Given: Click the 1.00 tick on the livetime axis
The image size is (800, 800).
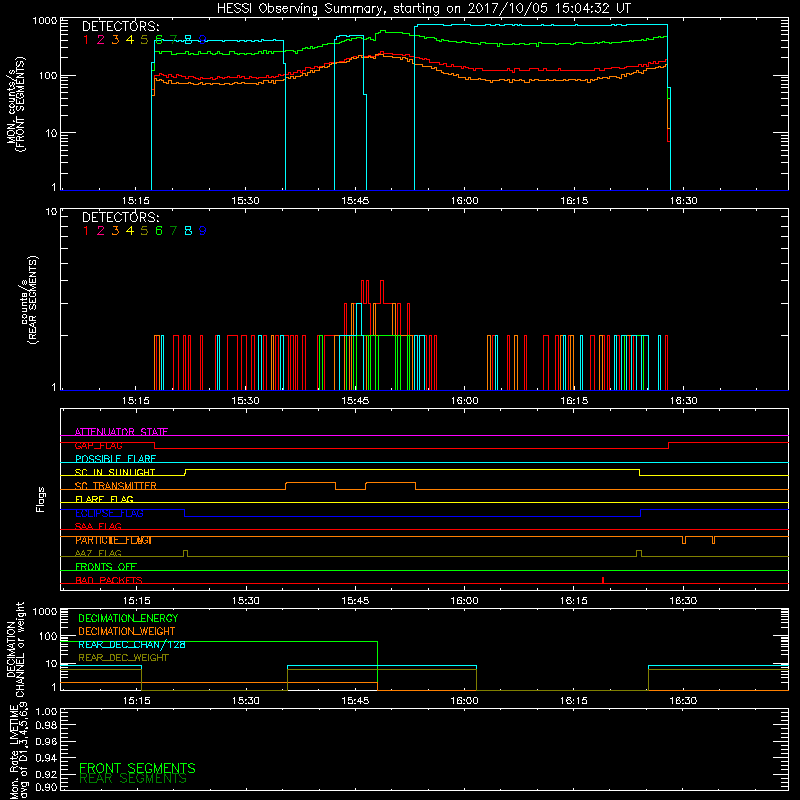Looking at the screenshot, I should coord(46,712).
